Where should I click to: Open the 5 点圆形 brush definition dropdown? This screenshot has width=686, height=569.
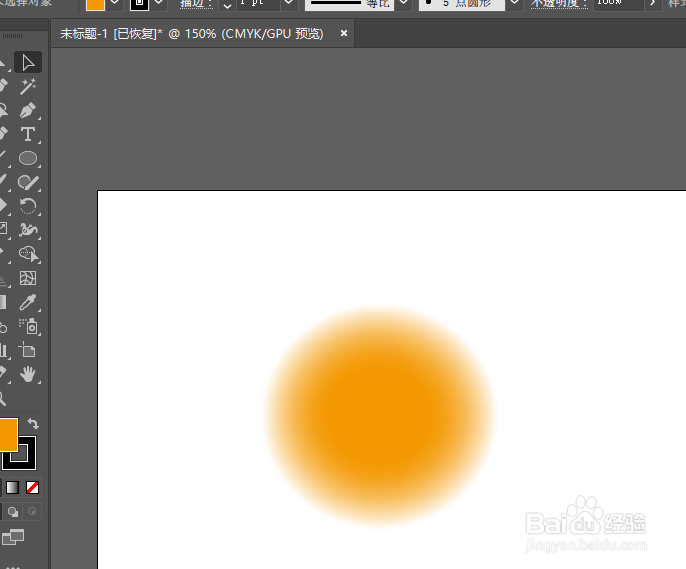(513, 4)
